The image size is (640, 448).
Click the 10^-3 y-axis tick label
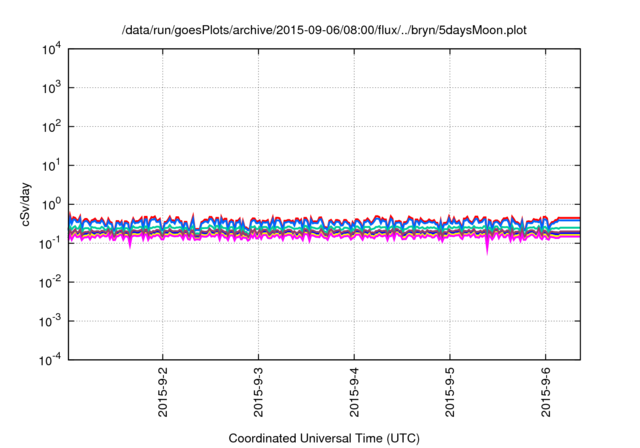click(x=50, y=321)
